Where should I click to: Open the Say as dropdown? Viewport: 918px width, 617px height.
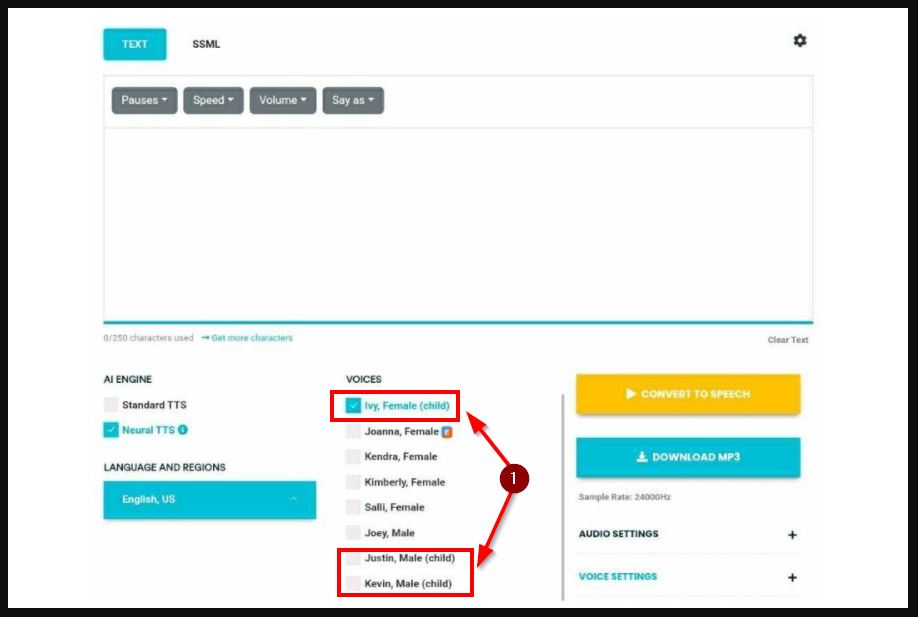[352, 100]
